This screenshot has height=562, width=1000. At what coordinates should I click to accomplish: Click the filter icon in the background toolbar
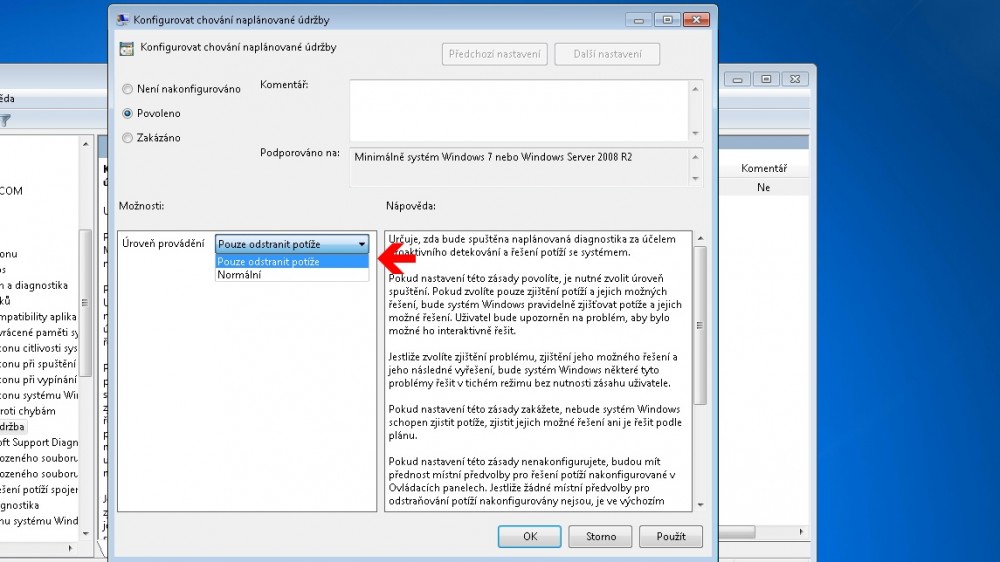[x=5, y=120]
